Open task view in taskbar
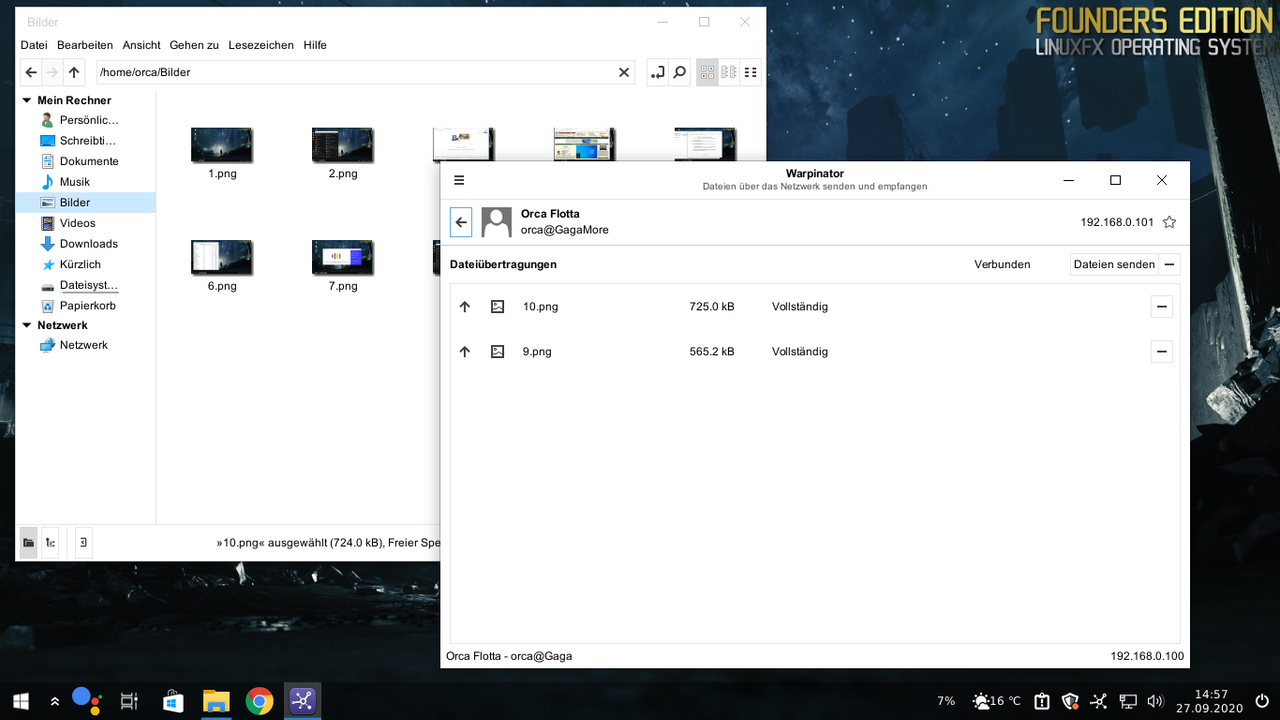 (129, 702)
